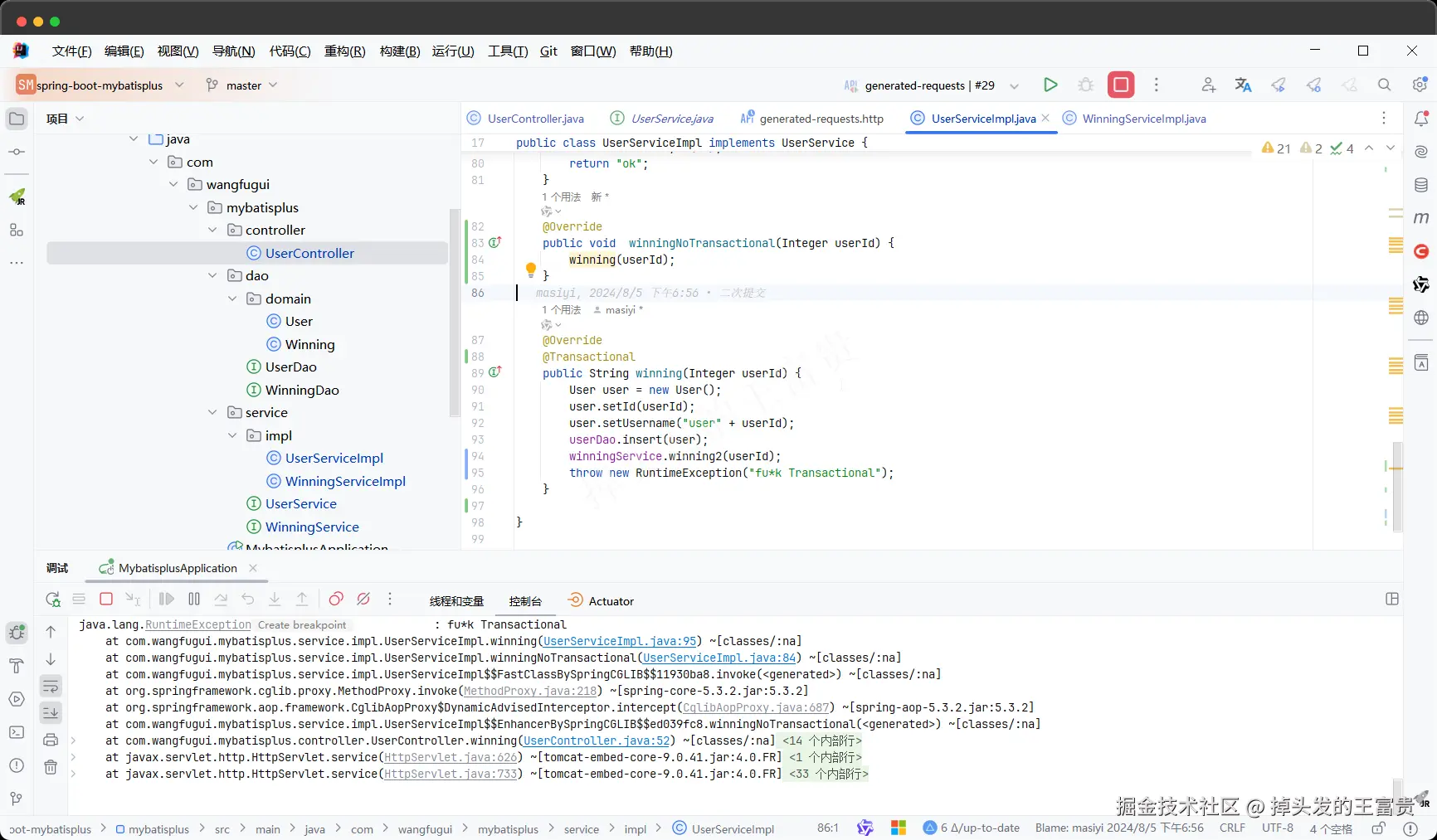Rerun MybatisplusApplication in debug panel
Screen dimensions: 1437x840
[53, 599]
